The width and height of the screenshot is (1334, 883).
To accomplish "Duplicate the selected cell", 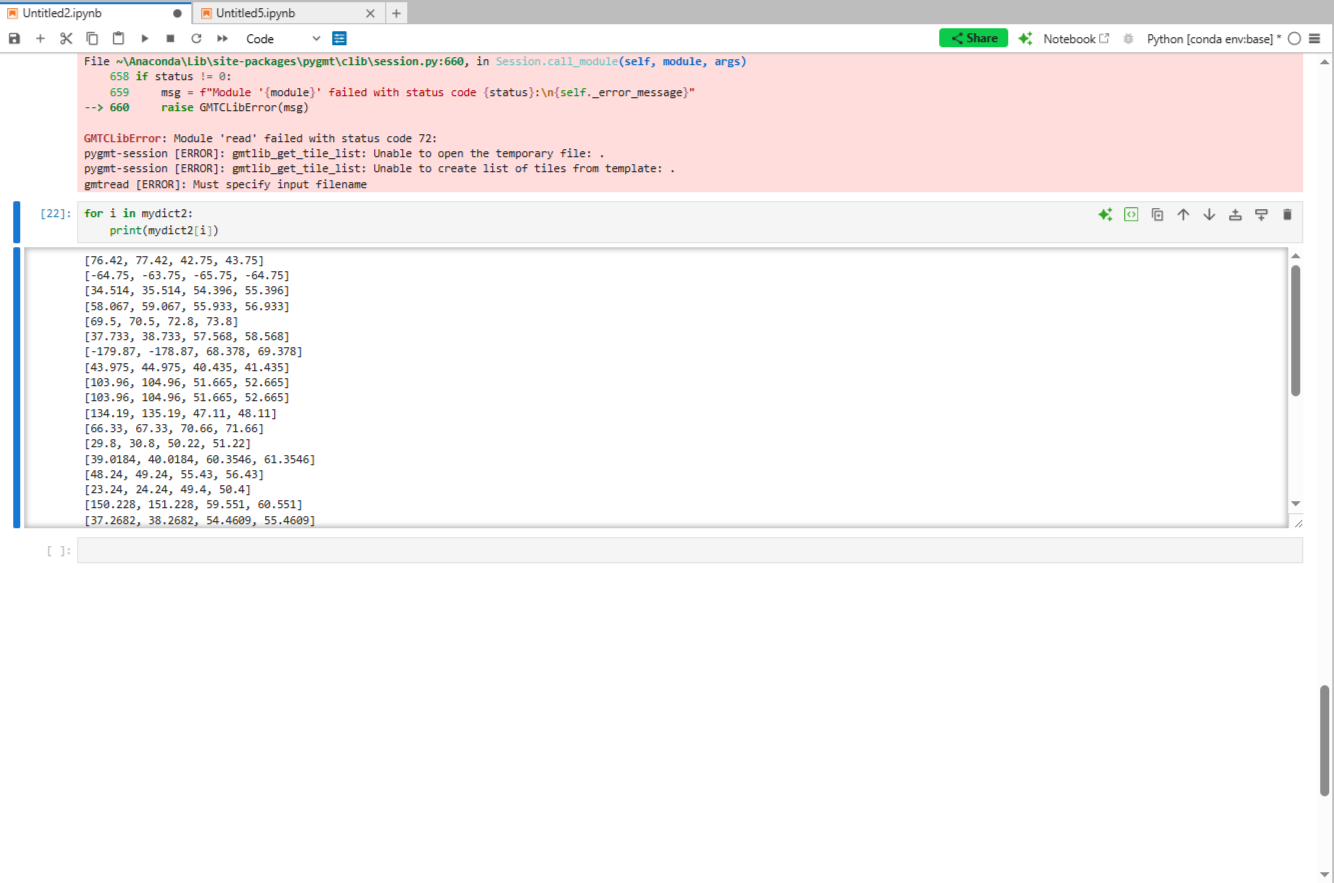I will pyautogui.click(x=1157, y=214).
